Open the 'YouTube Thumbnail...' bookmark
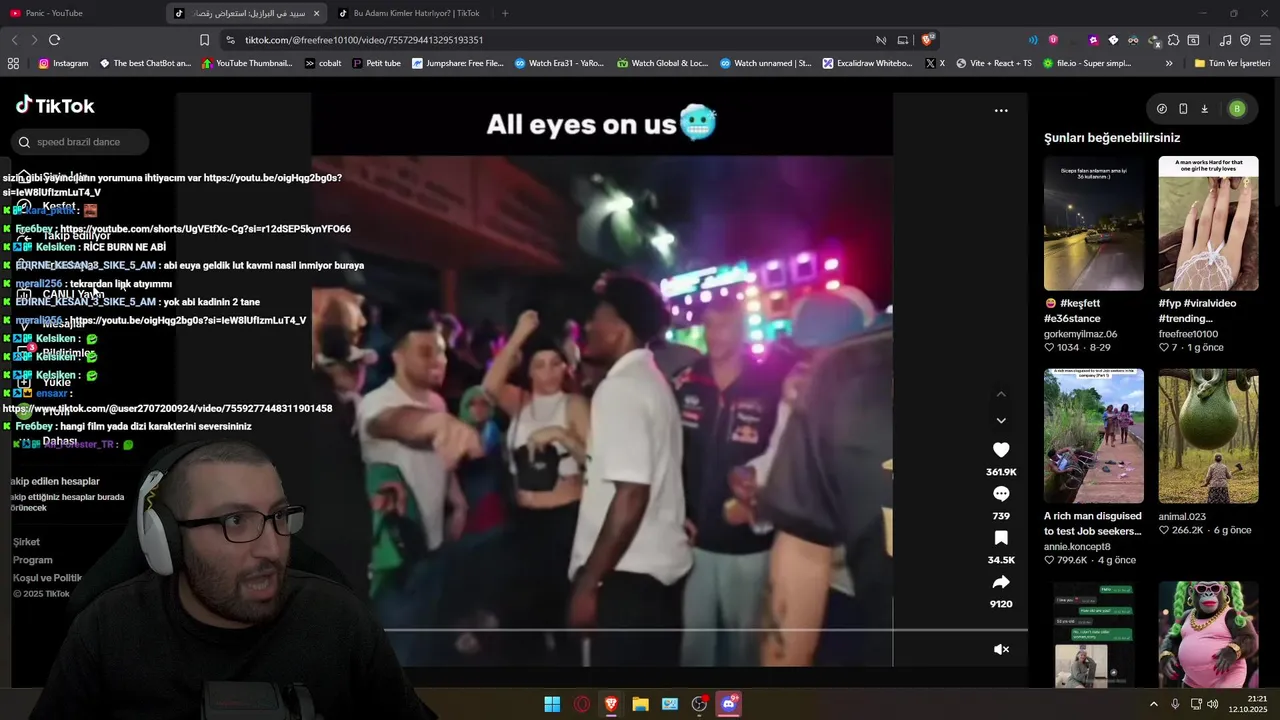The width and height of the screenshot is (1280, 720). (247, 63)
